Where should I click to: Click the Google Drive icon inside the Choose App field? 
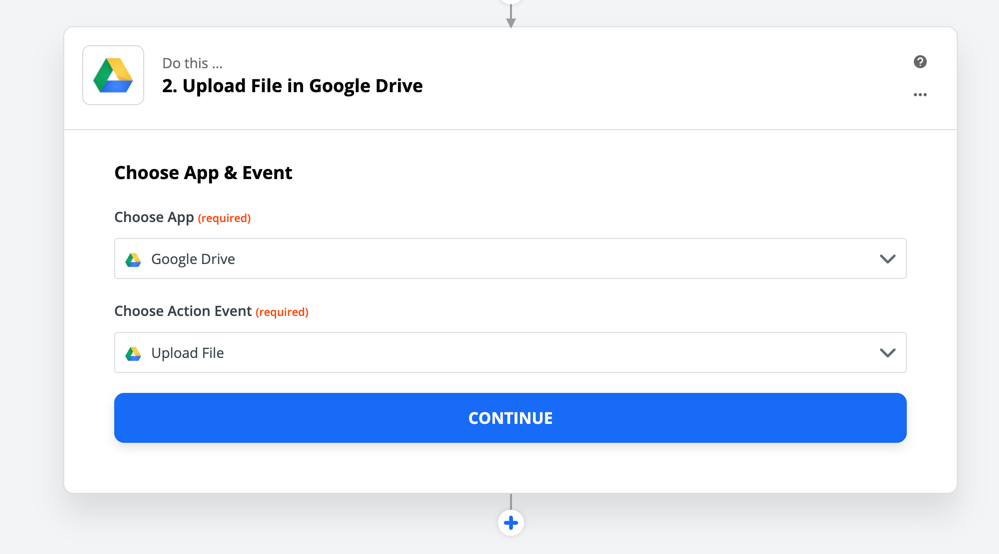pyautogui.click(x=133, y=260)
